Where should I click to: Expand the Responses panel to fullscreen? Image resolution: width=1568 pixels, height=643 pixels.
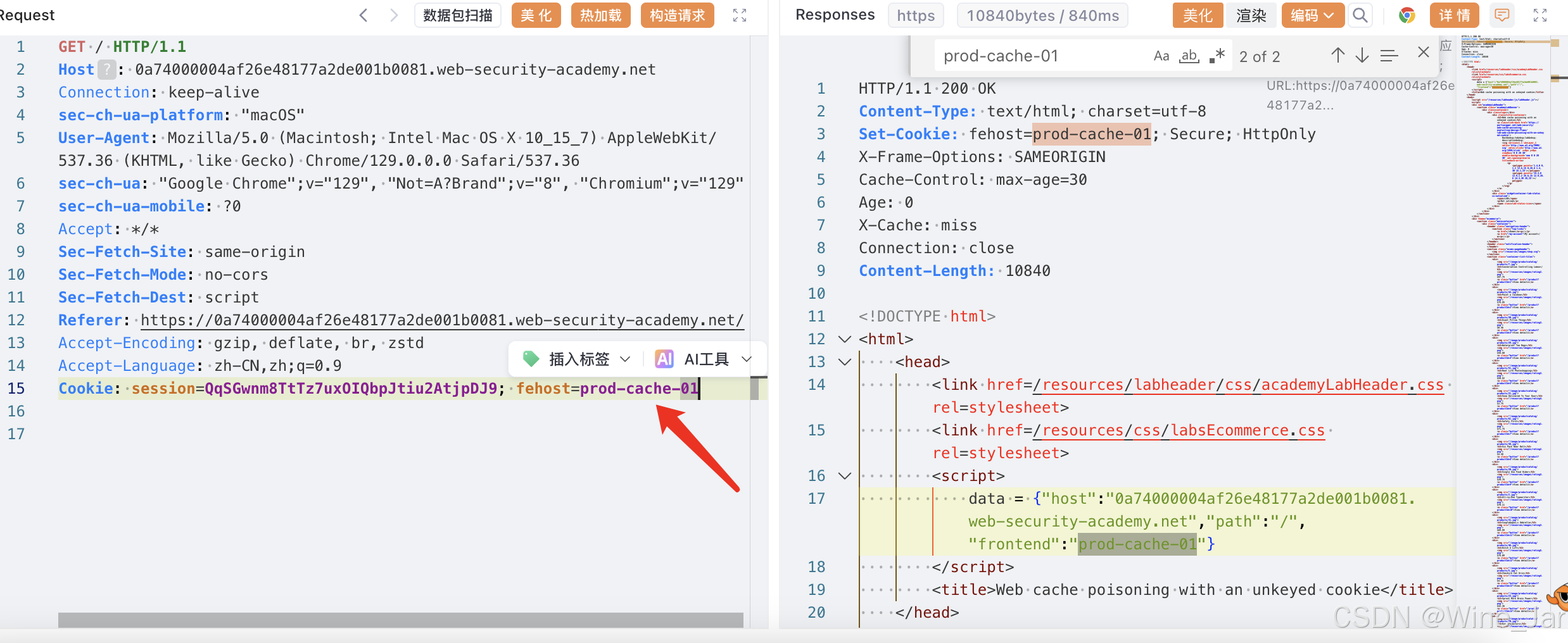coord(1540,15)
